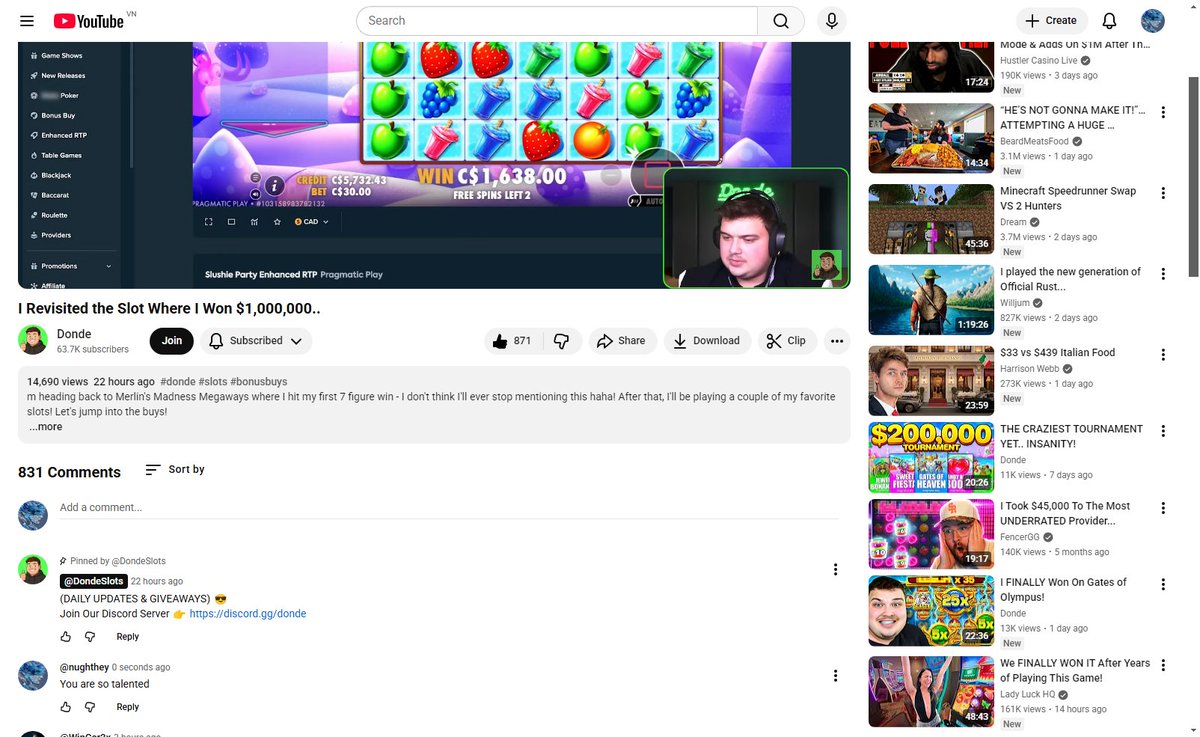Image resolution: width=1200 pixels, height=737 pixels.
Task: Open $33 vs $439 Italian Food title
Action: [x=1058, y=353]
